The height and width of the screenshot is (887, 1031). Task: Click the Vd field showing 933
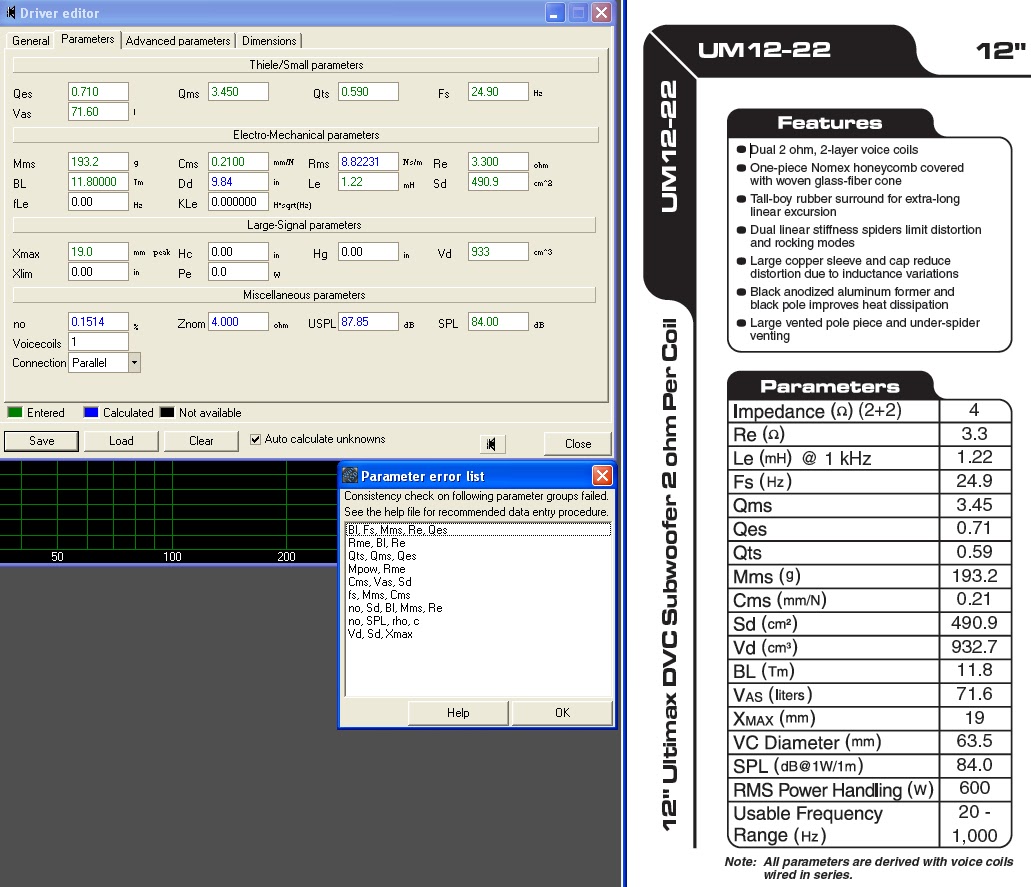click(498, 252)
